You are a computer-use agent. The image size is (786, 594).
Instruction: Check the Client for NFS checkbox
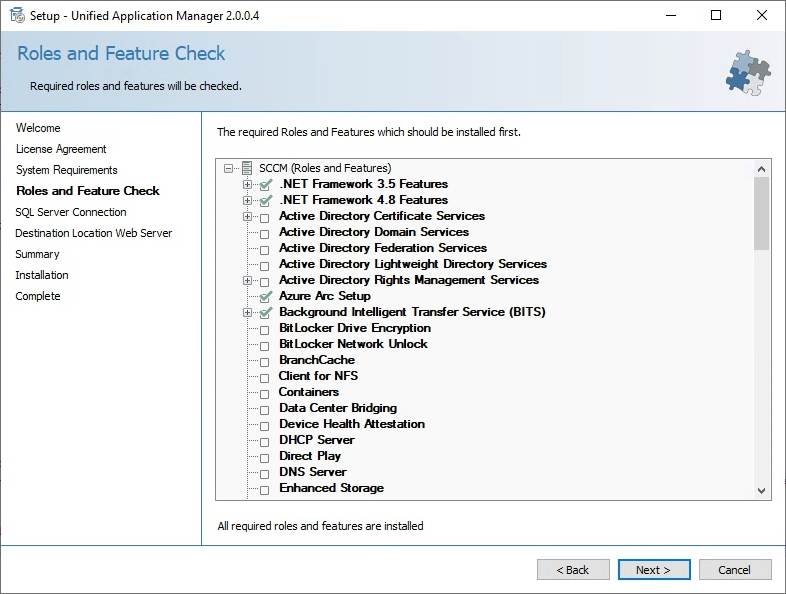[265, 378]
